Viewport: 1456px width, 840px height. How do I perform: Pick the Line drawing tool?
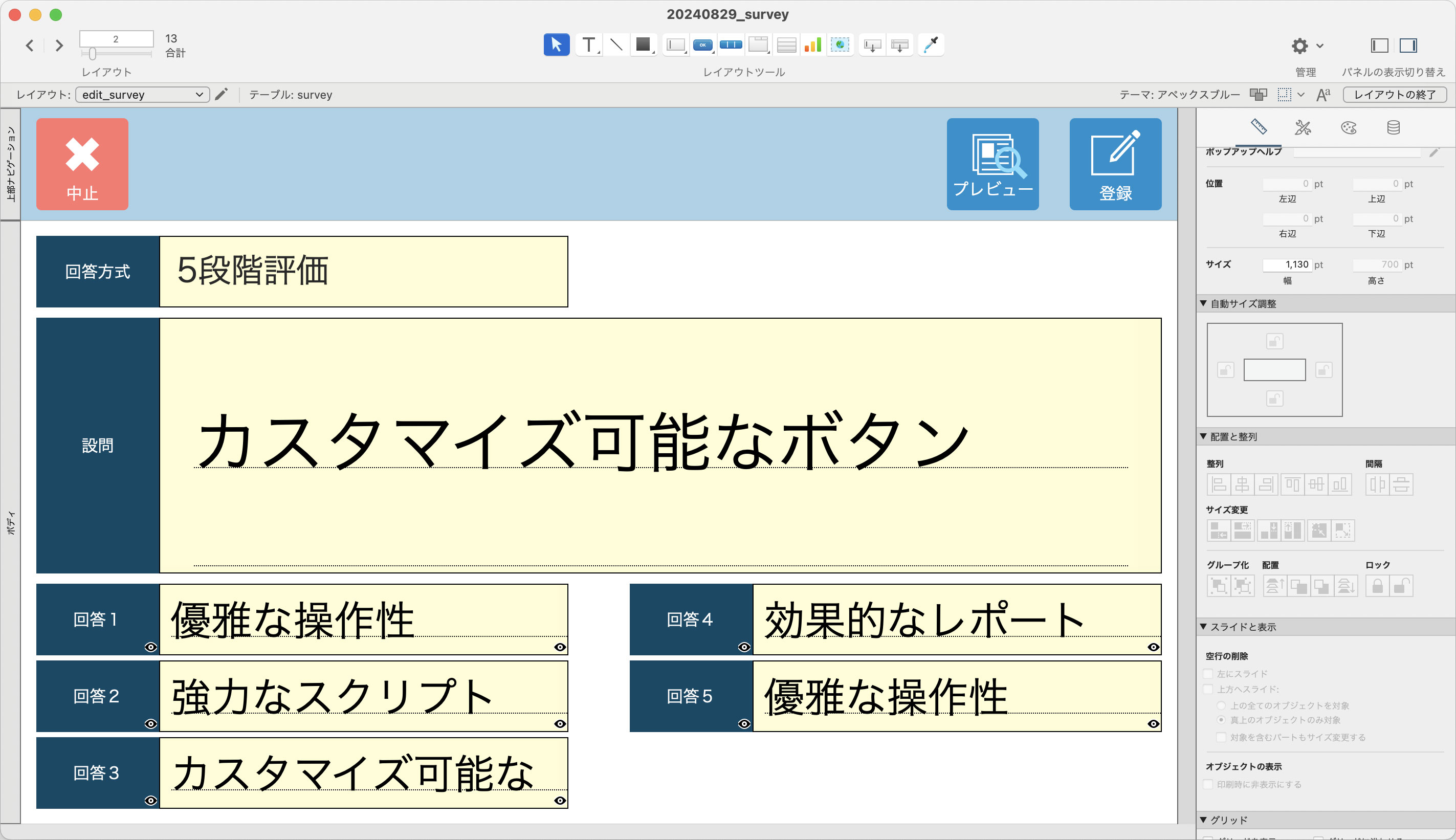(616, 45)
